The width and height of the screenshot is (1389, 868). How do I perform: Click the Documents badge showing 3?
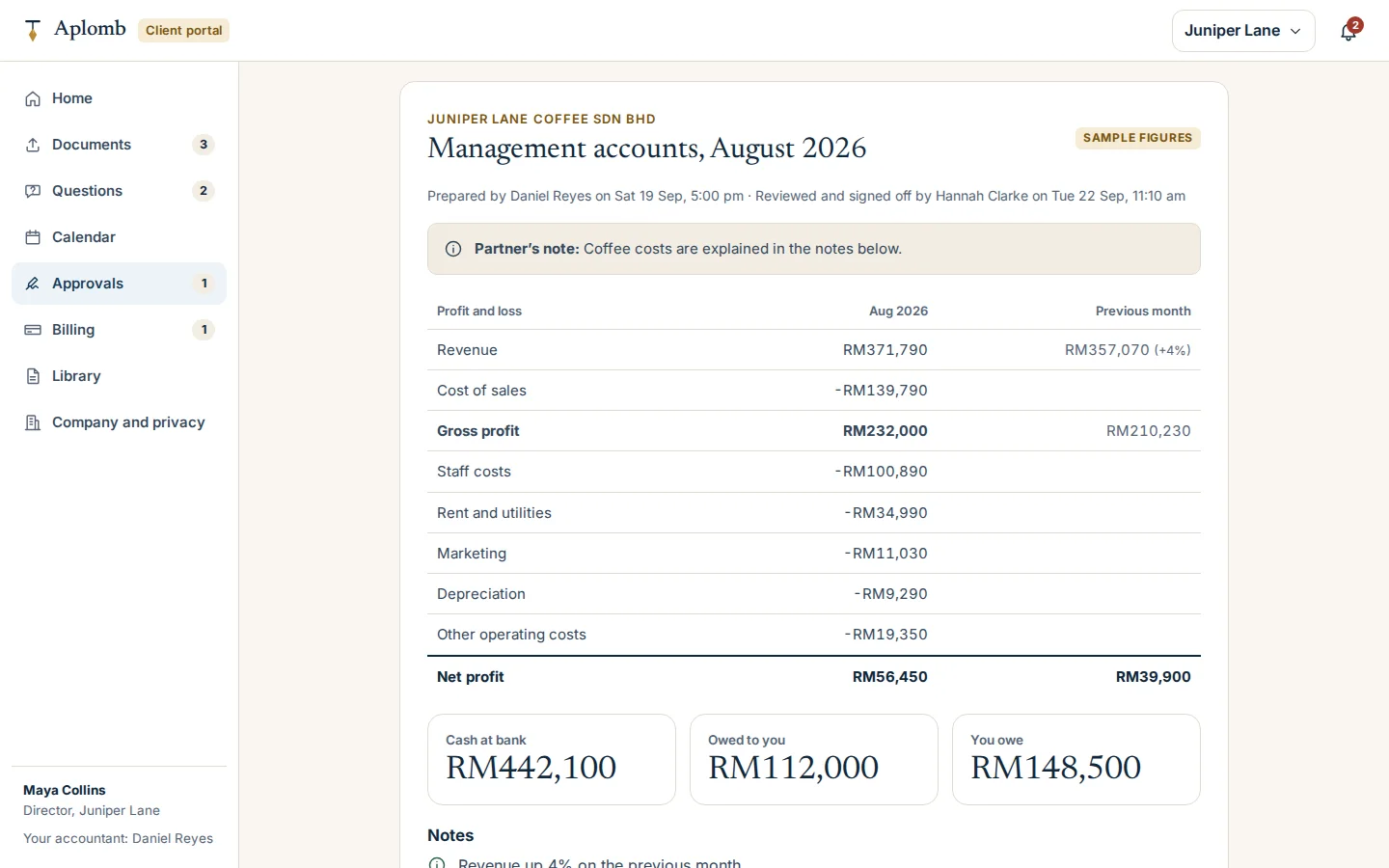tap(204, 145)
